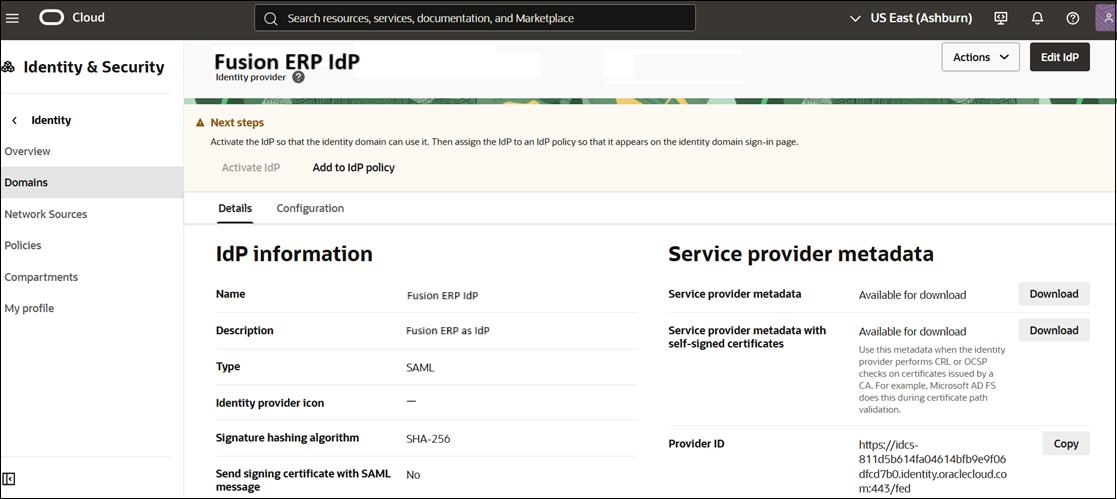
Task: Click the IdP information heading
Action: click(294, 254)
